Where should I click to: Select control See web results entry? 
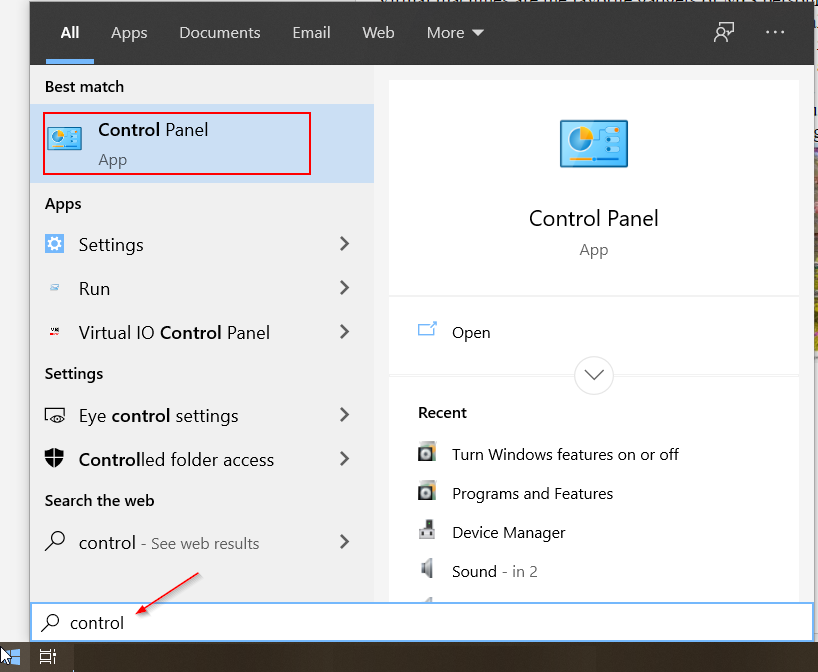(x=202, y=542)
